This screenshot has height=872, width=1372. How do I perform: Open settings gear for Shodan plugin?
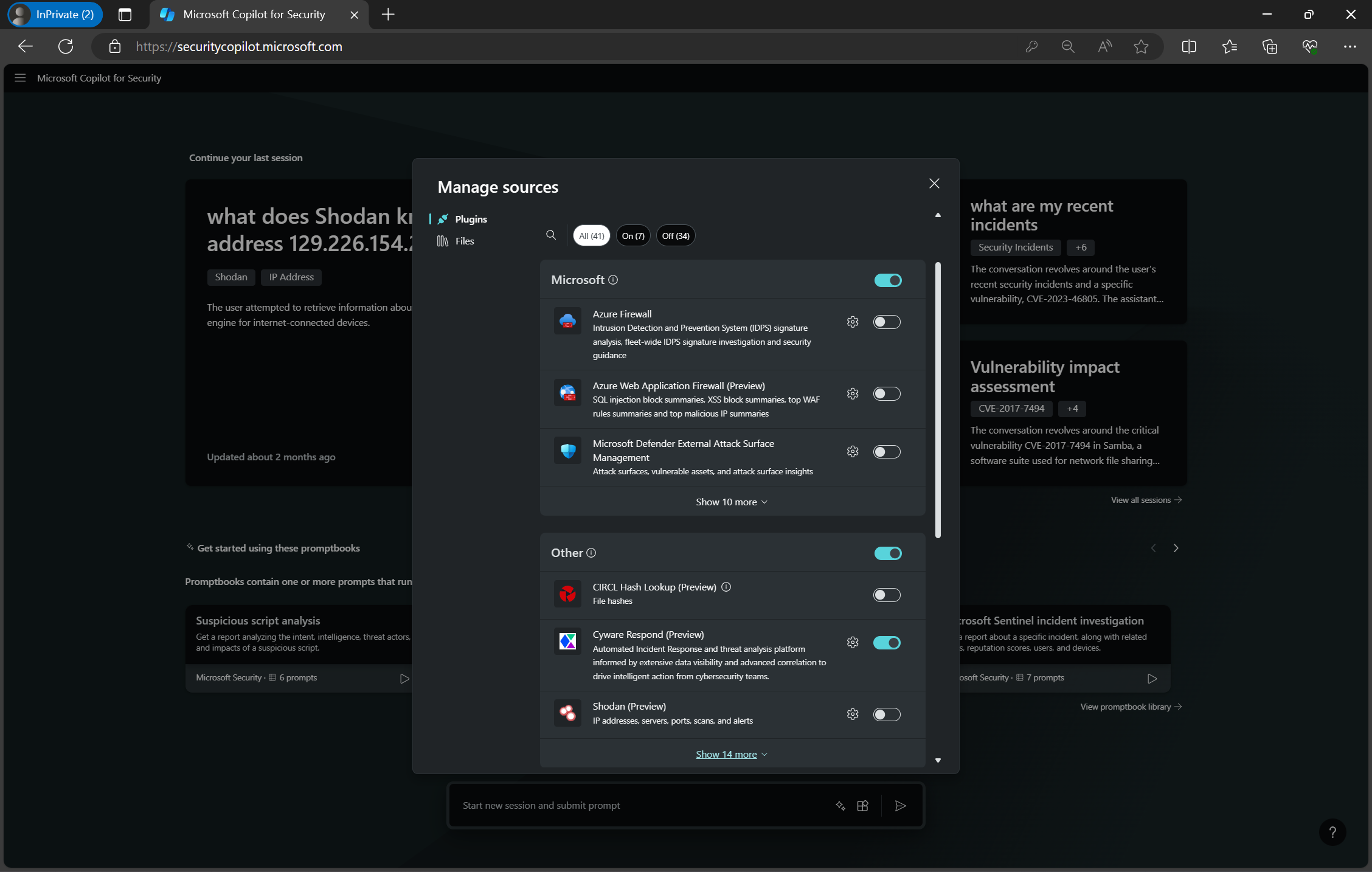tap(853, 715)
